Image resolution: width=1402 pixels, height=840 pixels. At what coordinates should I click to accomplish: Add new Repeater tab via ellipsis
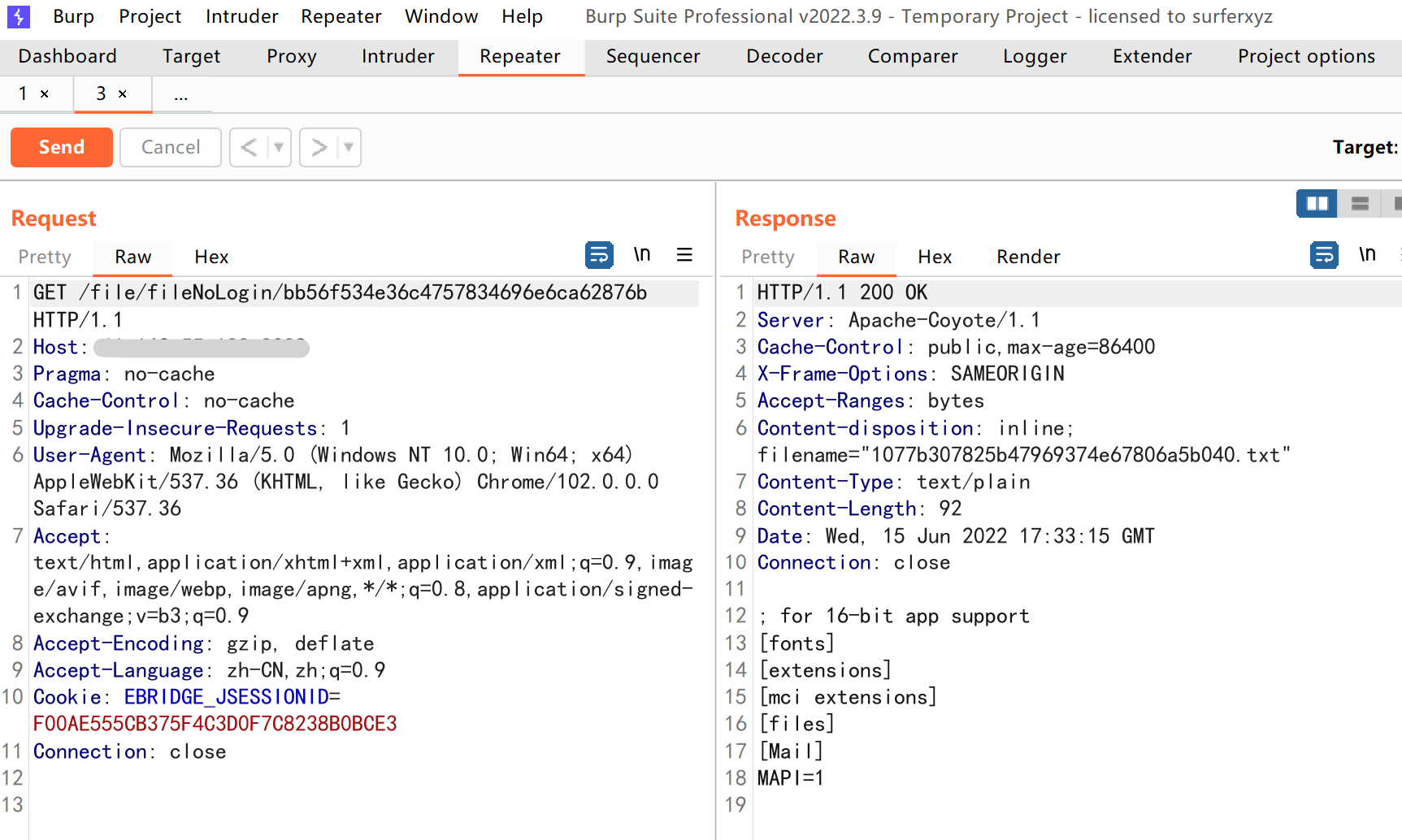click(x=180, y=95)
